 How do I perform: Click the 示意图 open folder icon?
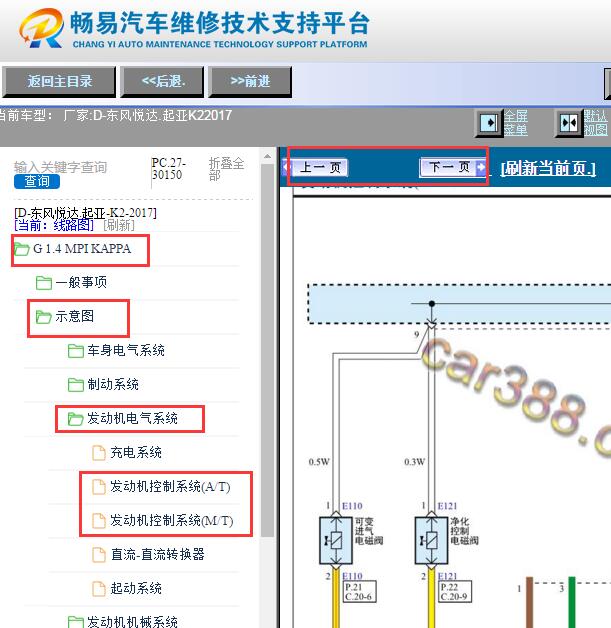click(44, 317)
